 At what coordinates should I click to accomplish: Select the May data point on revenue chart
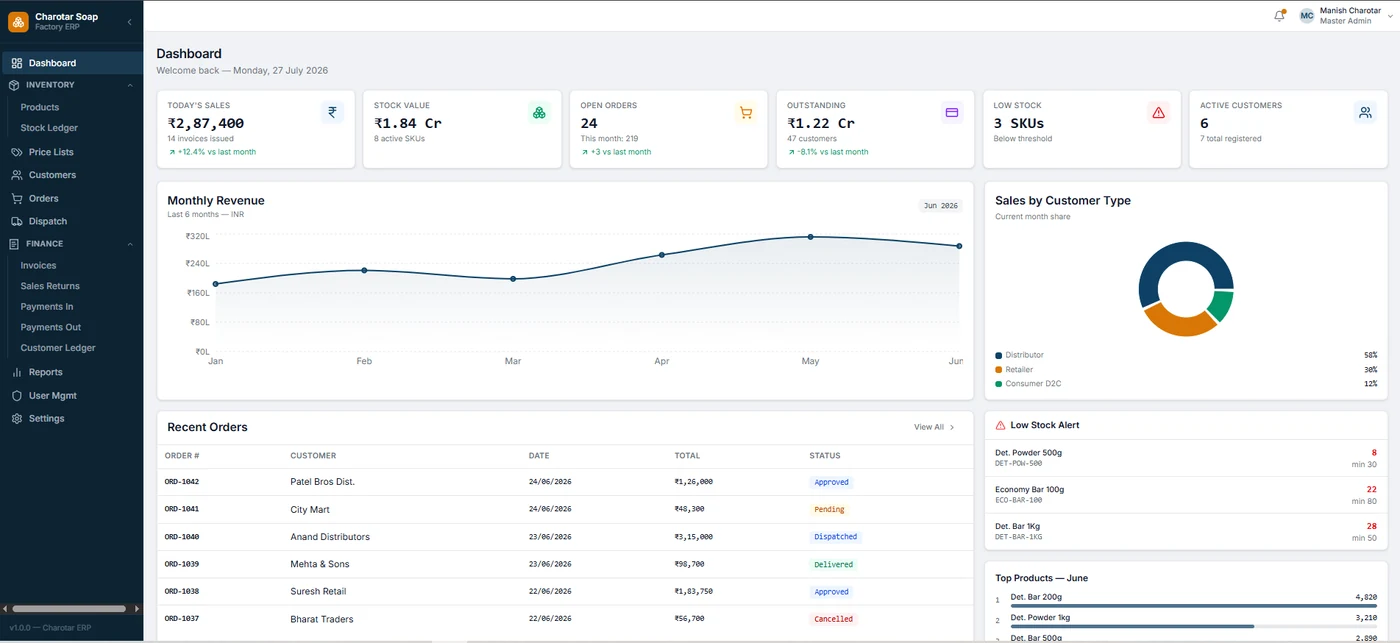[x=810, y=237]
